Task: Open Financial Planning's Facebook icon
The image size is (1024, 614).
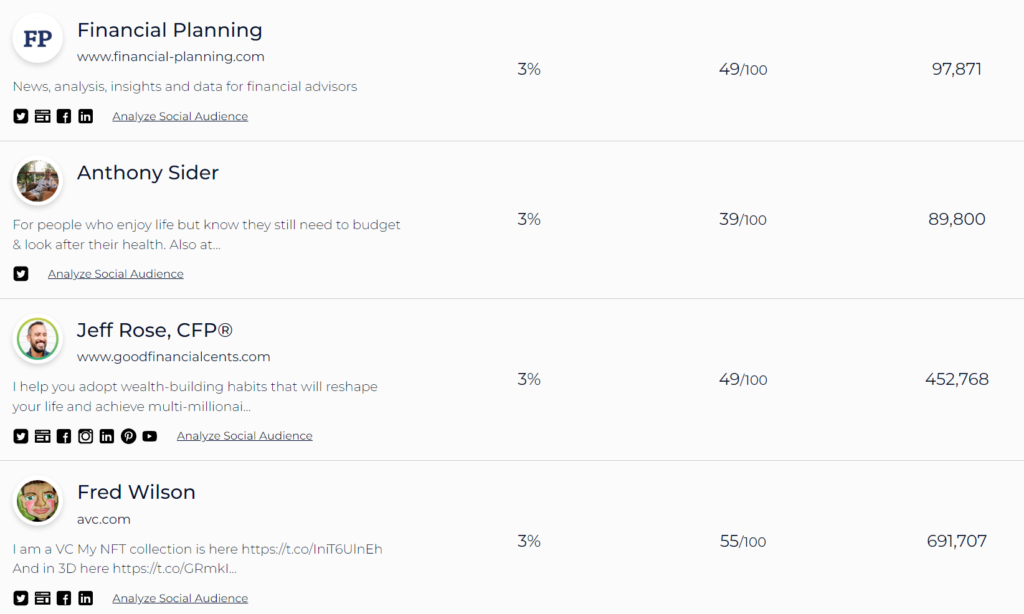Action: pyautogui.click(x=64, y=116)
